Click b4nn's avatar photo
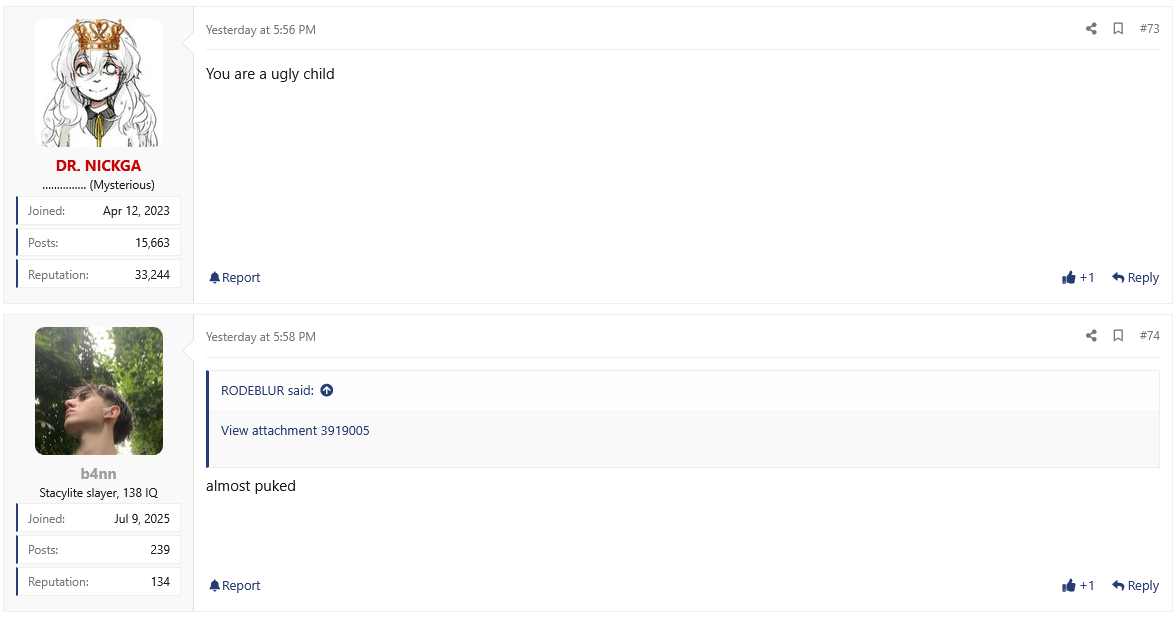Image resolution: width=1176 pixels, height=617 pixels. (x=99, y=391)
